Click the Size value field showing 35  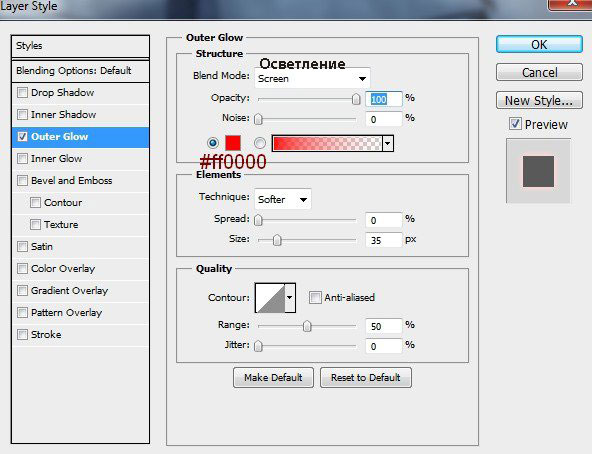pyautogui.click(x=384, y=240)
